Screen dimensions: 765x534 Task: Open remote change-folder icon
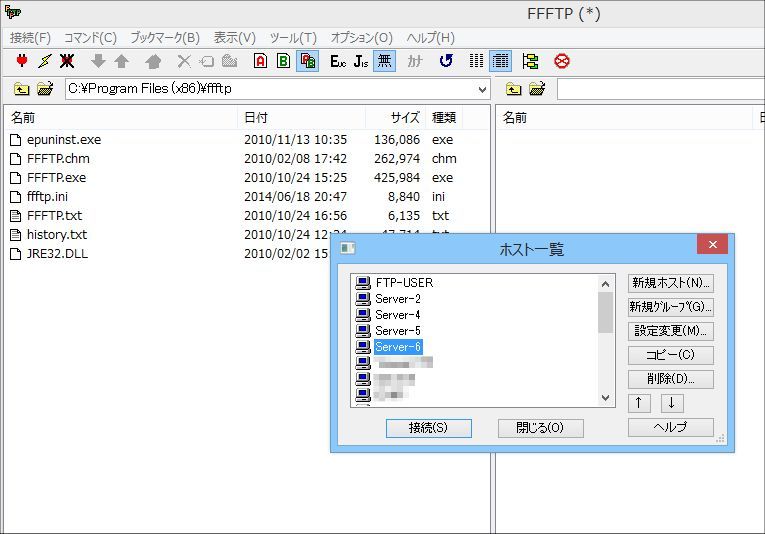pos(537,89)
